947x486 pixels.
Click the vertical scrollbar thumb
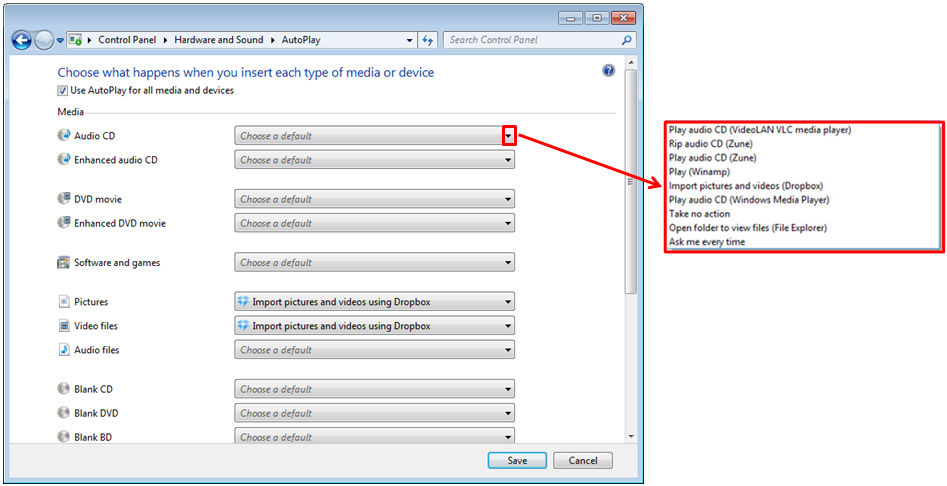coord(631,181)
